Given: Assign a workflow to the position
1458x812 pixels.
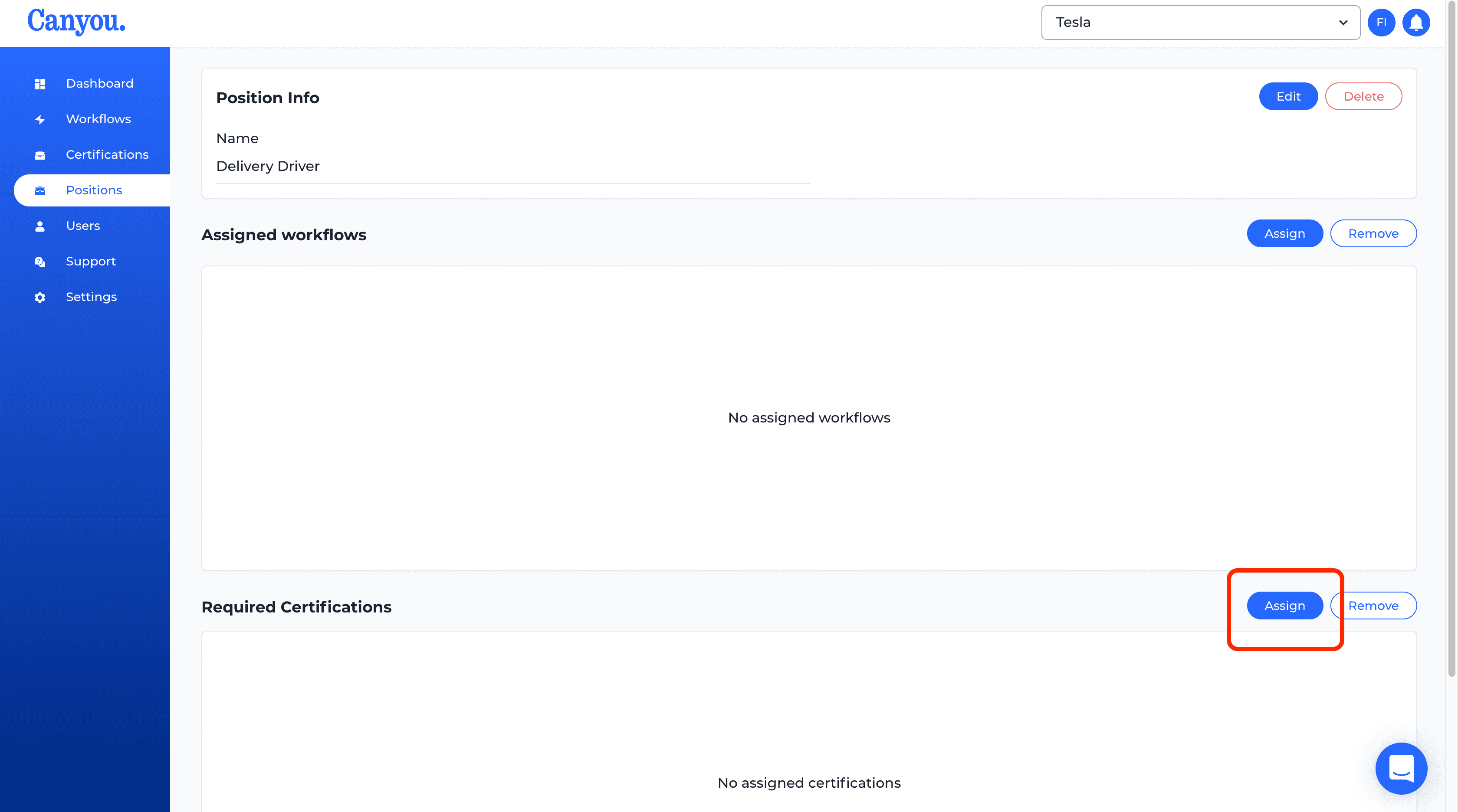Looking at the screenshot, I should click(x=1285, y=234).
